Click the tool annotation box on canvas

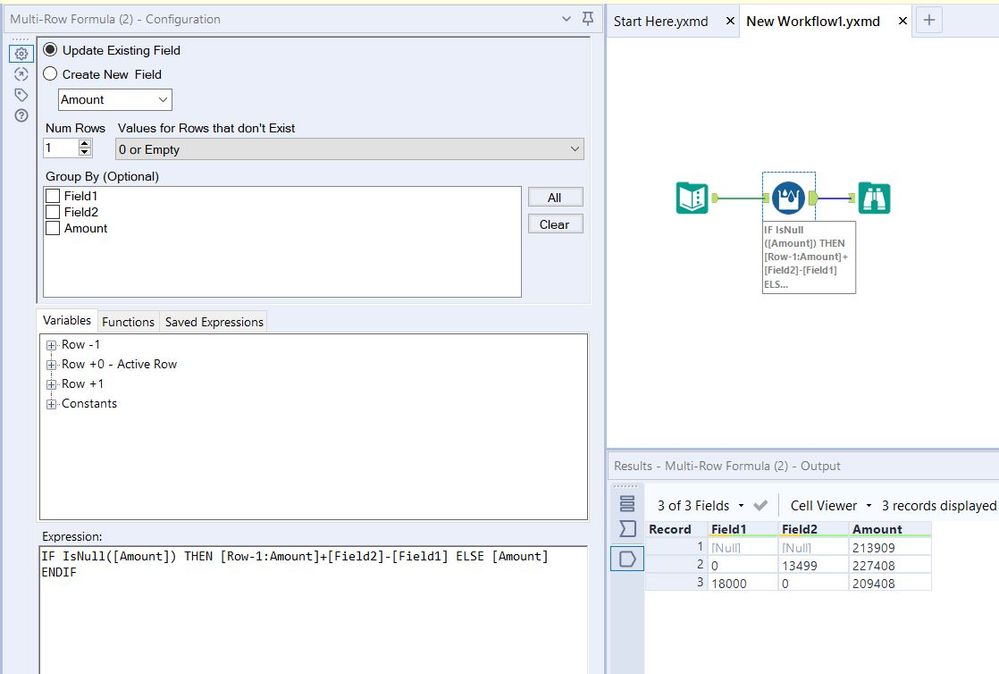(x=809, y=257)
